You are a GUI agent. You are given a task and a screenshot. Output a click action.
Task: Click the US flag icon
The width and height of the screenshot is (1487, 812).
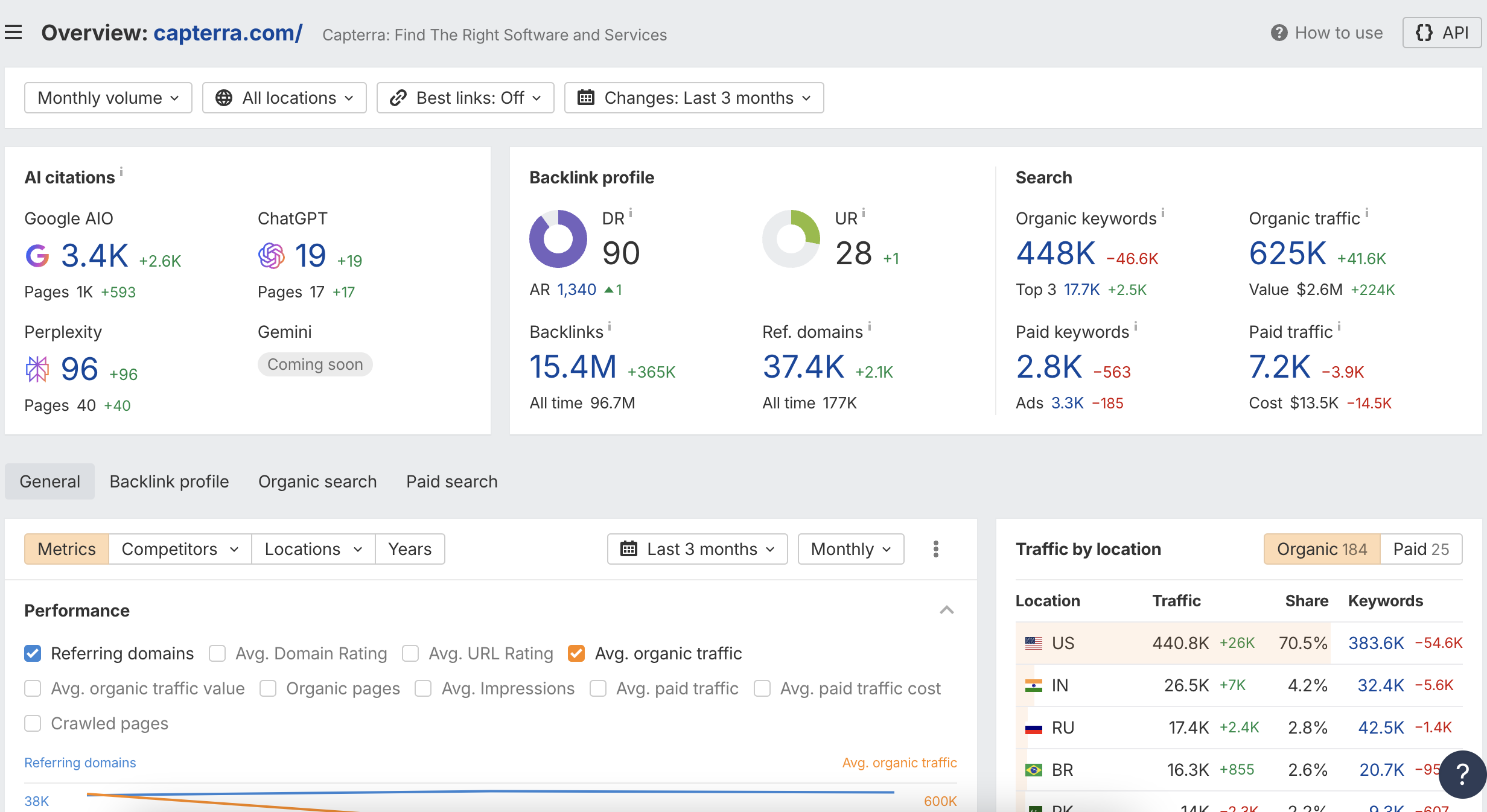[x=1034, y=643]
